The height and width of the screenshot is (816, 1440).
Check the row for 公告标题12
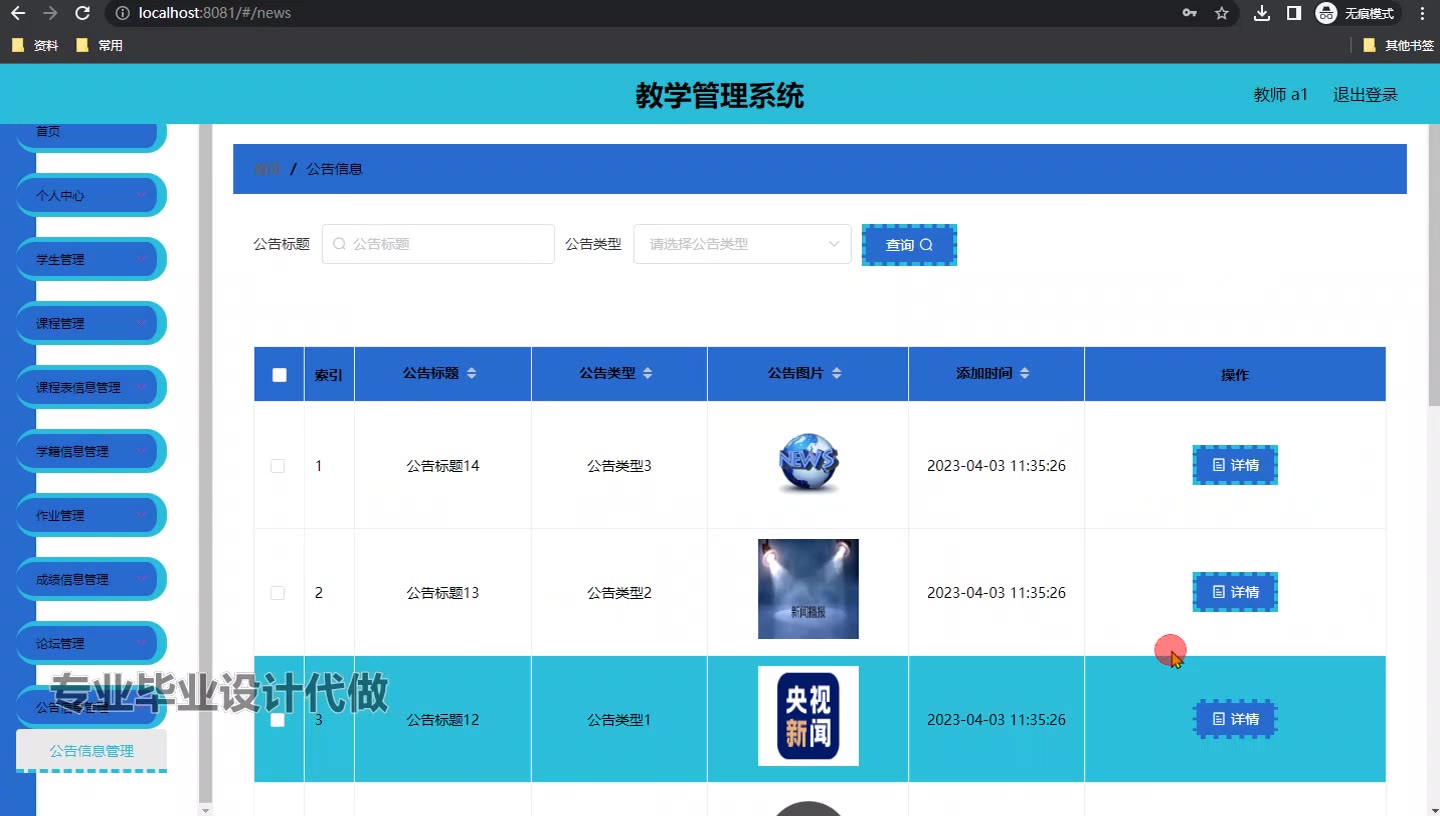278,720
